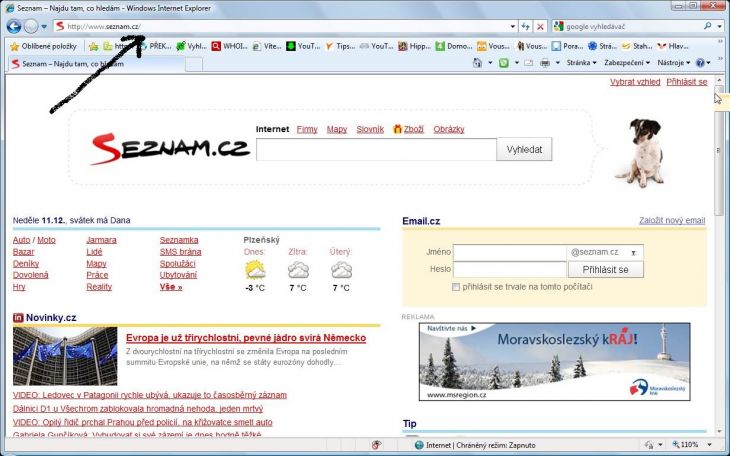Screen dimensions: 730x456
Task: Click the privacy report icon in status bar
Action: coord(377,445)
